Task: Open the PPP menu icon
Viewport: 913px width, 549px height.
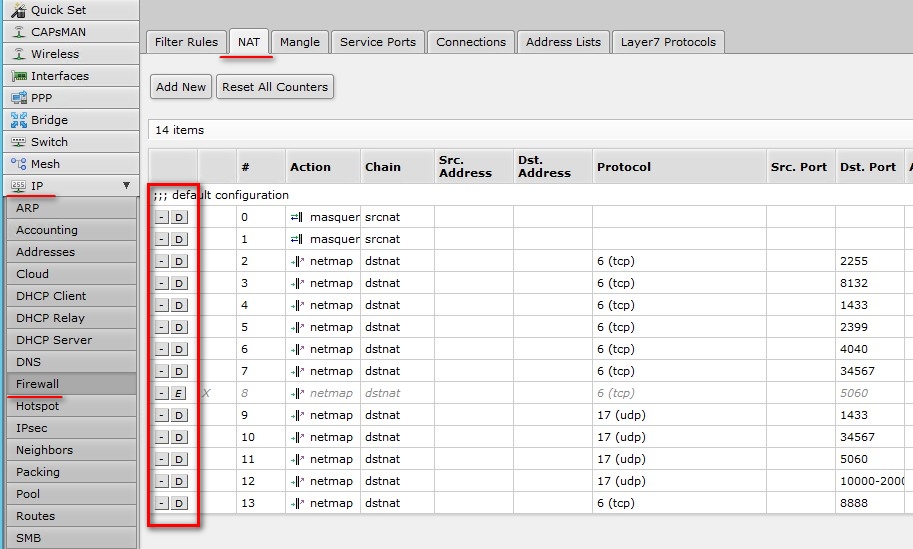Action: coord(19,98)
